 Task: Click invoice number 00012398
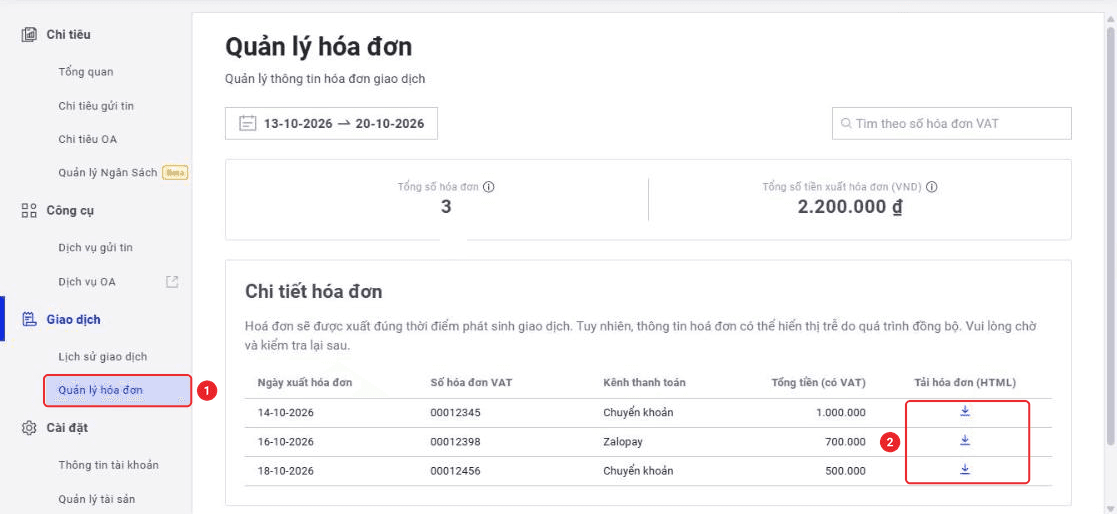coord(455,442)
